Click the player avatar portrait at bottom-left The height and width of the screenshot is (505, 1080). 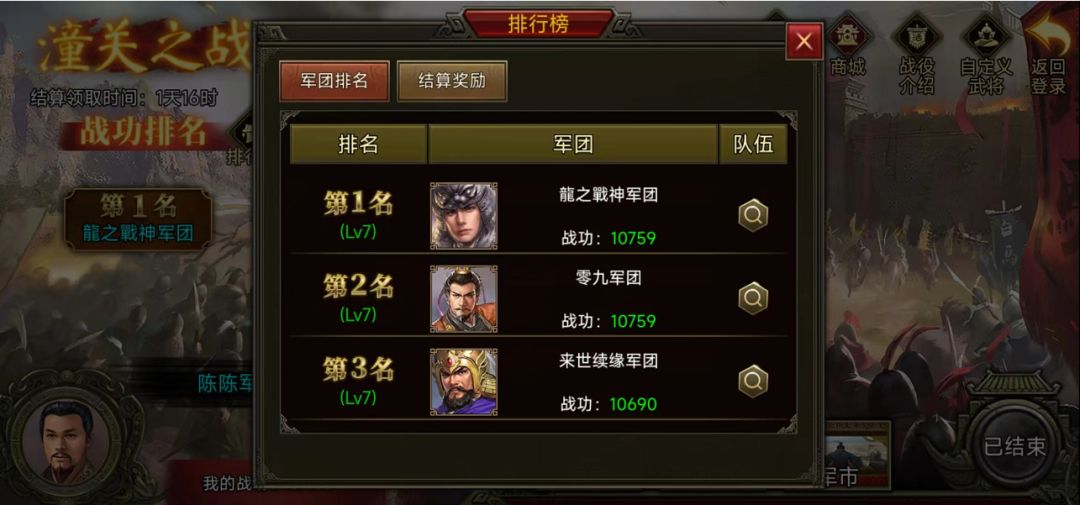(65, 435)
